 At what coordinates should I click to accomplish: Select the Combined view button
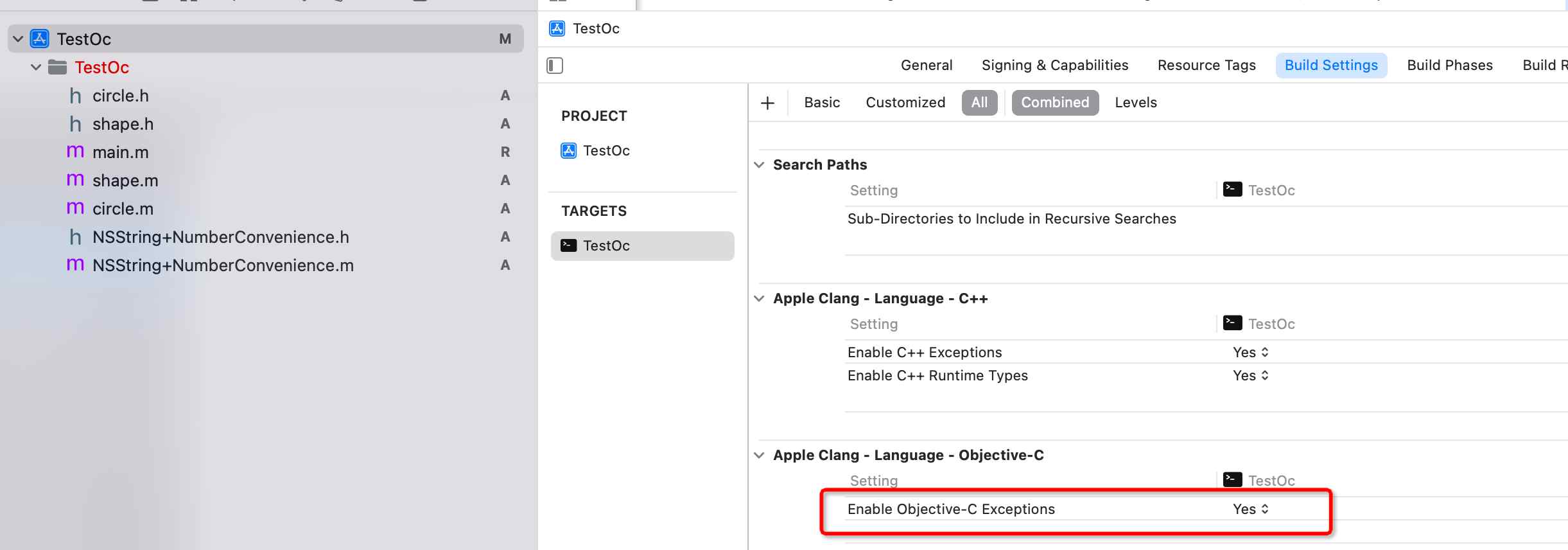click(1054, 103)
